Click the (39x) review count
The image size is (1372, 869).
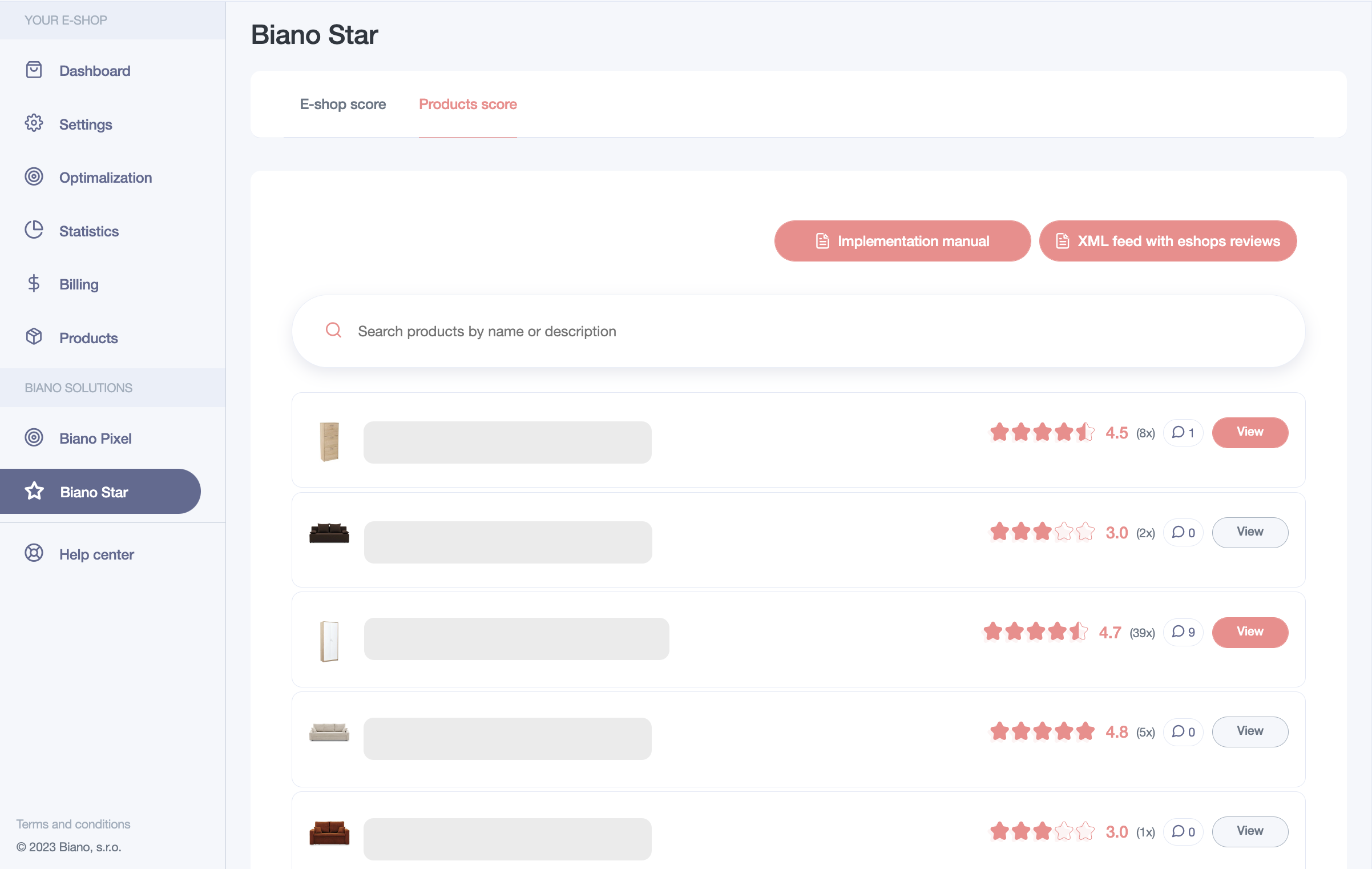(x=1142, y=633)
